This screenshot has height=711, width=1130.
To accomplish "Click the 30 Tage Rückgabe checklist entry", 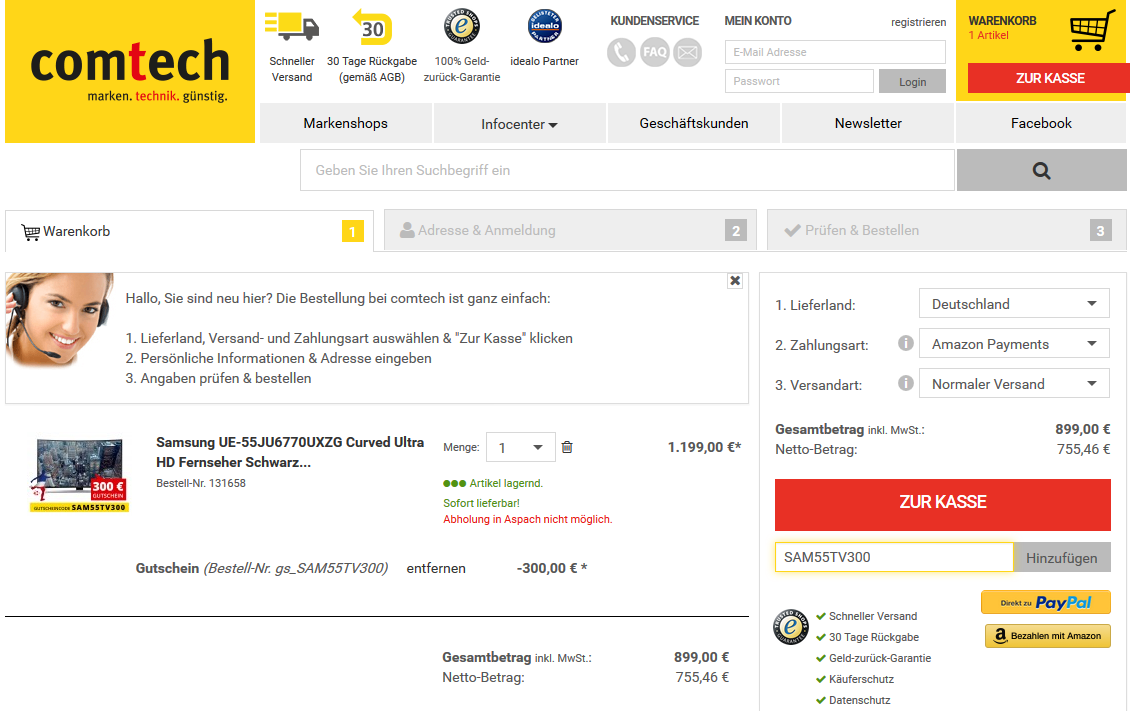I will click(873, 638).
